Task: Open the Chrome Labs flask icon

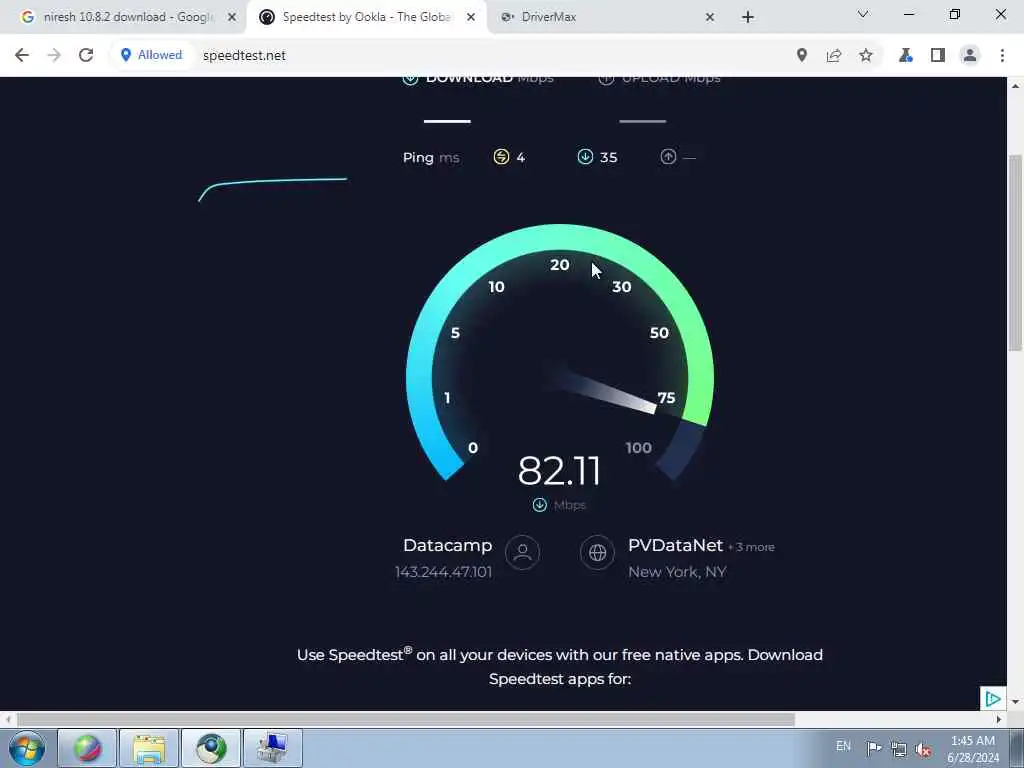Action: pyautogui.click(x=906, y=56)
